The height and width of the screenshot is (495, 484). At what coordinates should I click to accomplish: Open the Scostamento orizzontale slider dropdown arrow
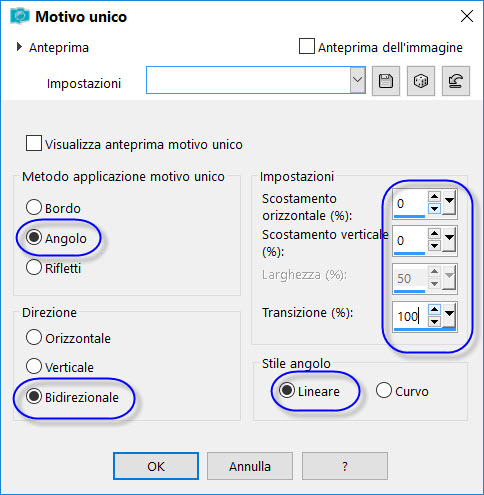pos(449,202)
